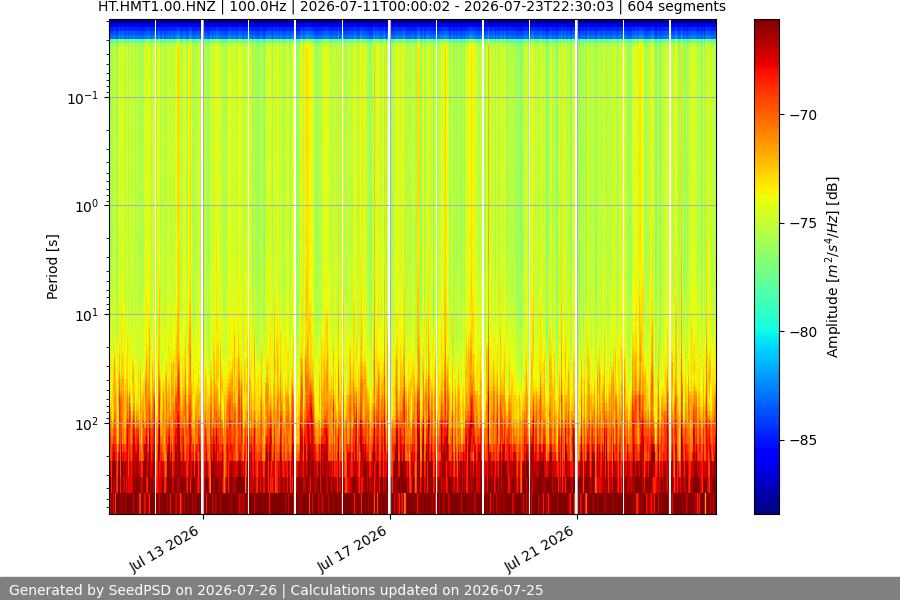
Task: Click the -70 colorbar tick label
Action: pos(803,115)
